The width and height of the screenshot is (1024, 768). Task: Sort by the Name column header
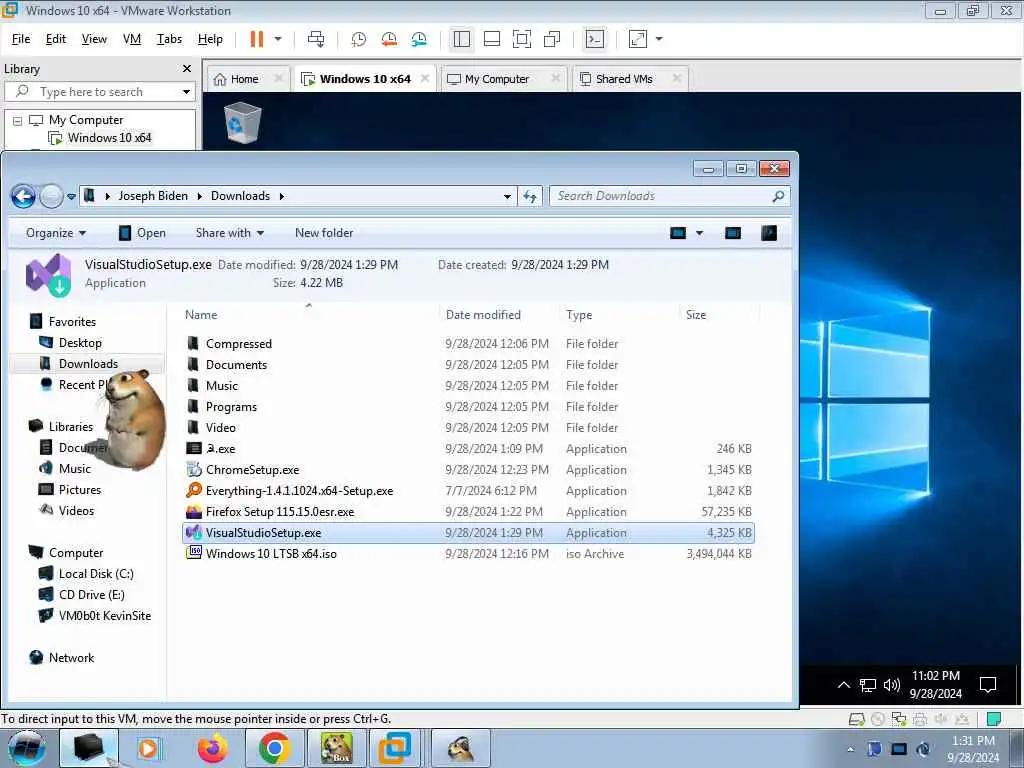point(201,315)
